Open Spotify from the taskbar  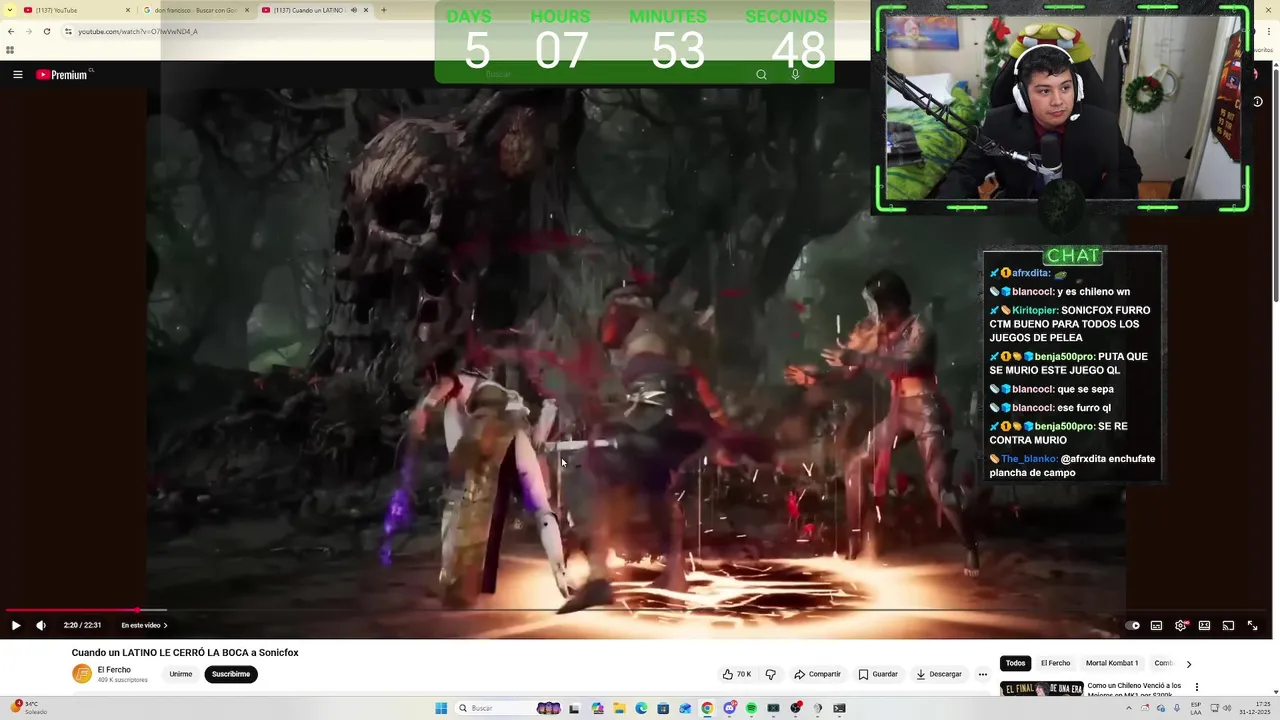click(x=751, y=708)
